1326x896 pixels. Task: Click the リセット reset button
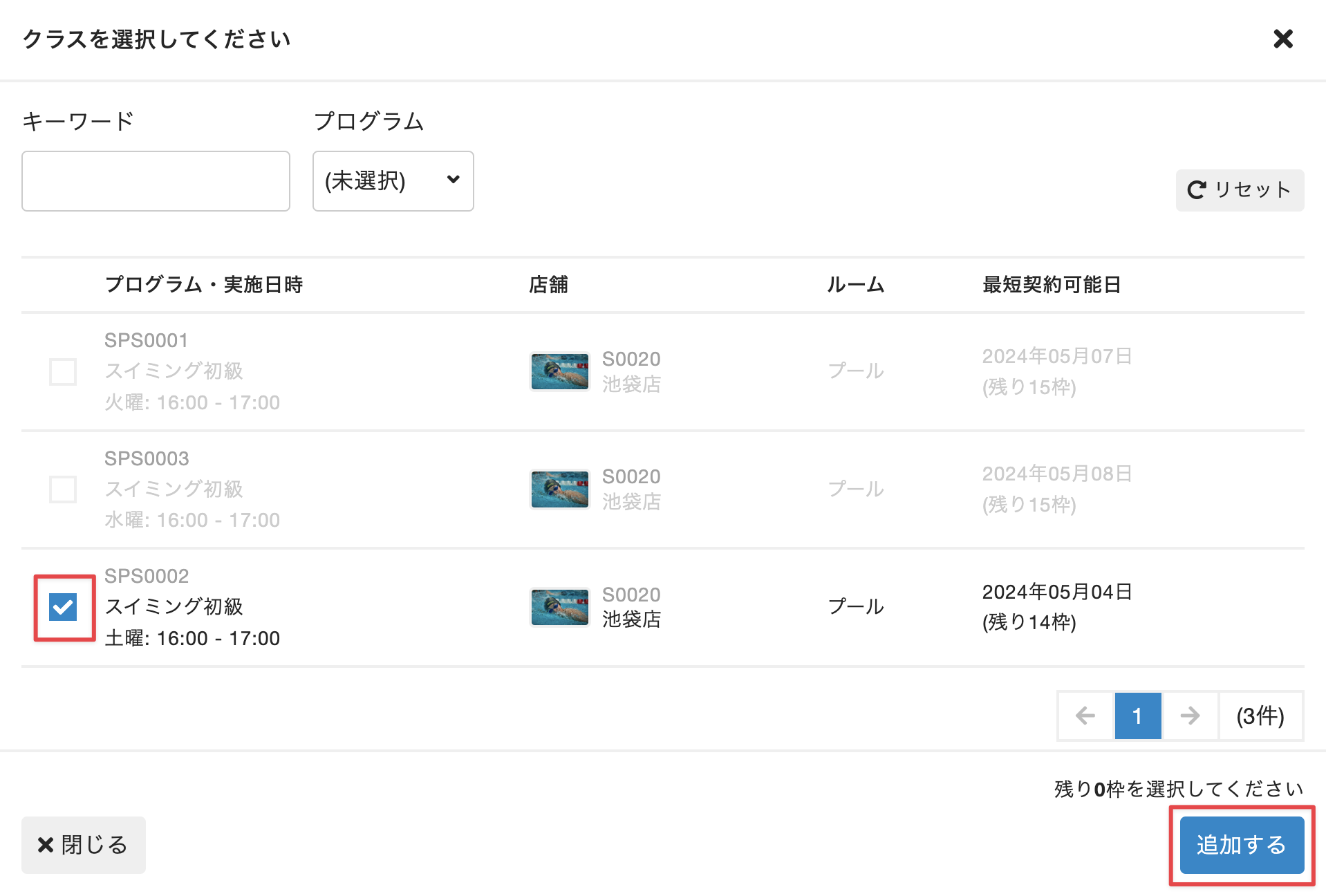tap(1239, 190)
